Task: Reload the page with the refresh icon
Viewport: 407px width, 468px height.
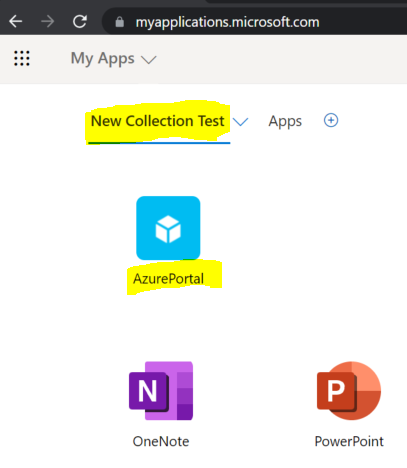Action: click(80, 22)
